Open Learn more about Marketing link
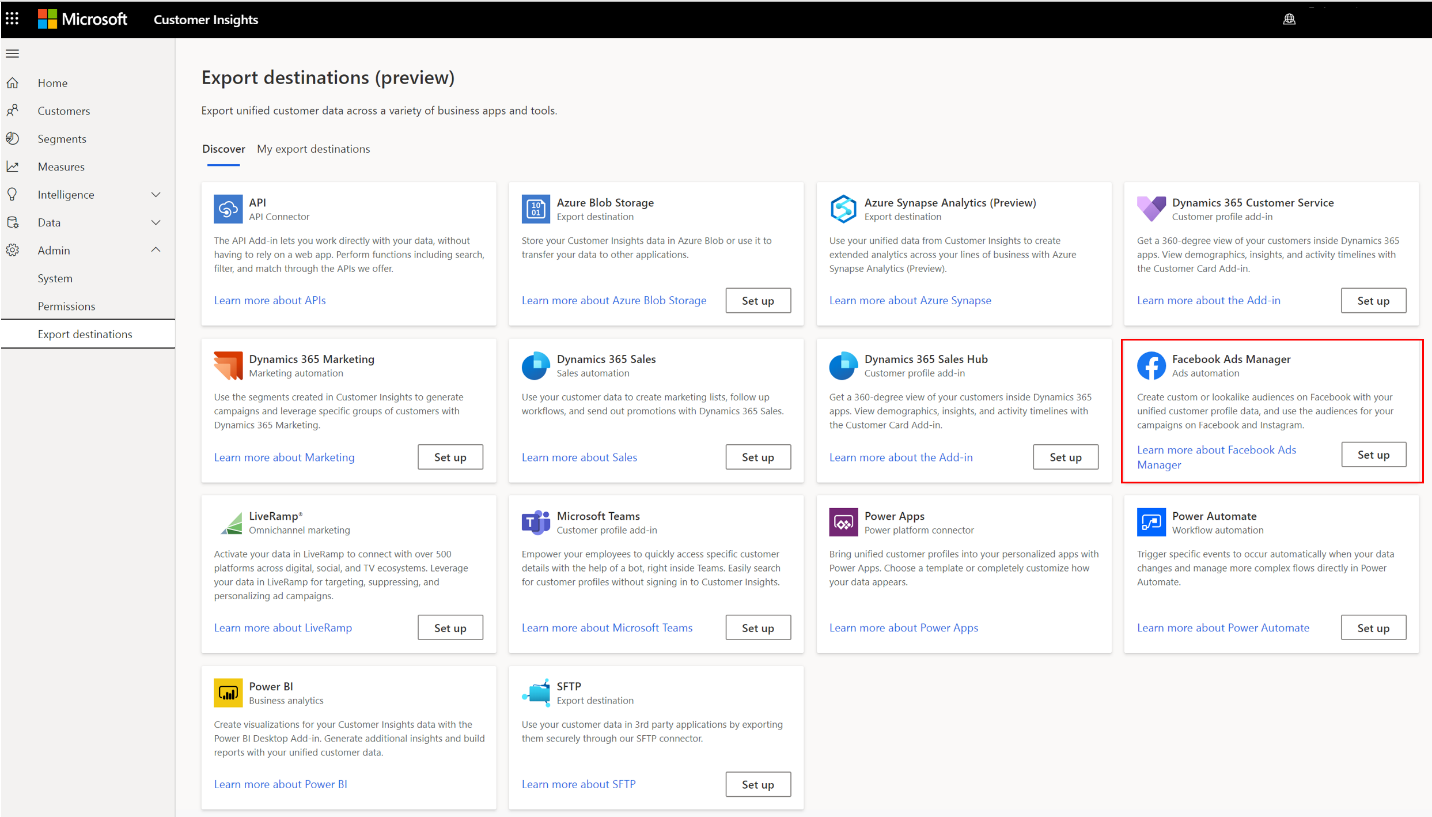Screen dimensions: 1432x817 tap(284, 457)
